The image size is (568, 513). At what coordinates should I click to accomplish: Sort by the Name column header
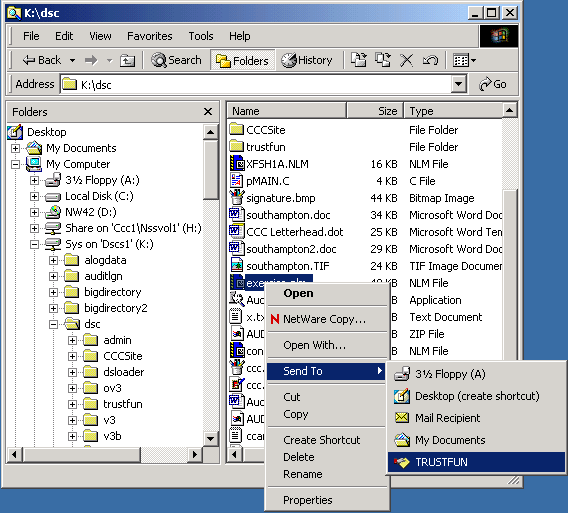286,111
